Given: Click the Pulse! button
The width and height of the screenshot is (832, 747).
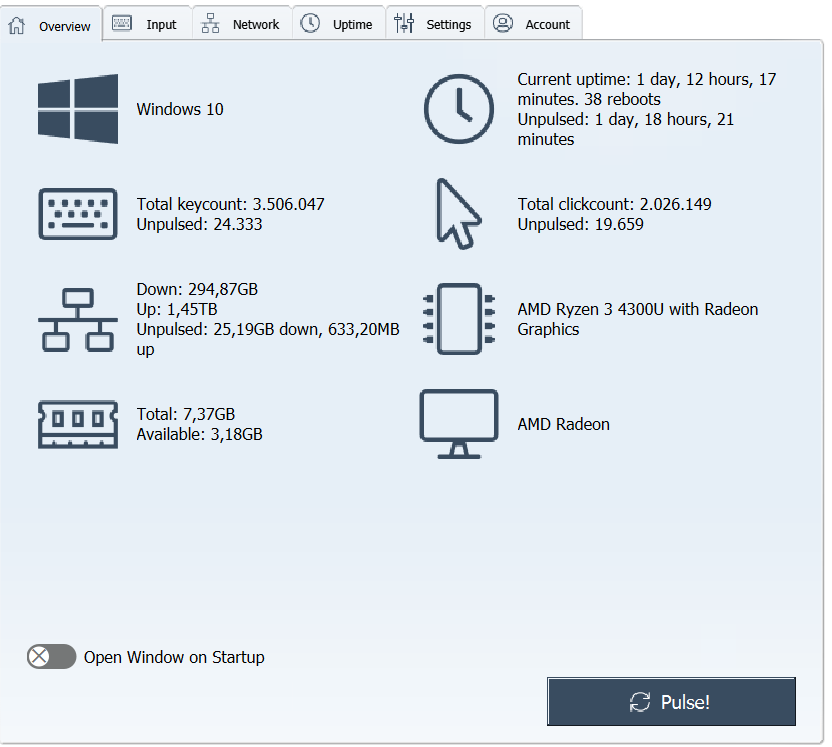Looking at the screenshot, I should pyautogui.click(x=671, y=701).
